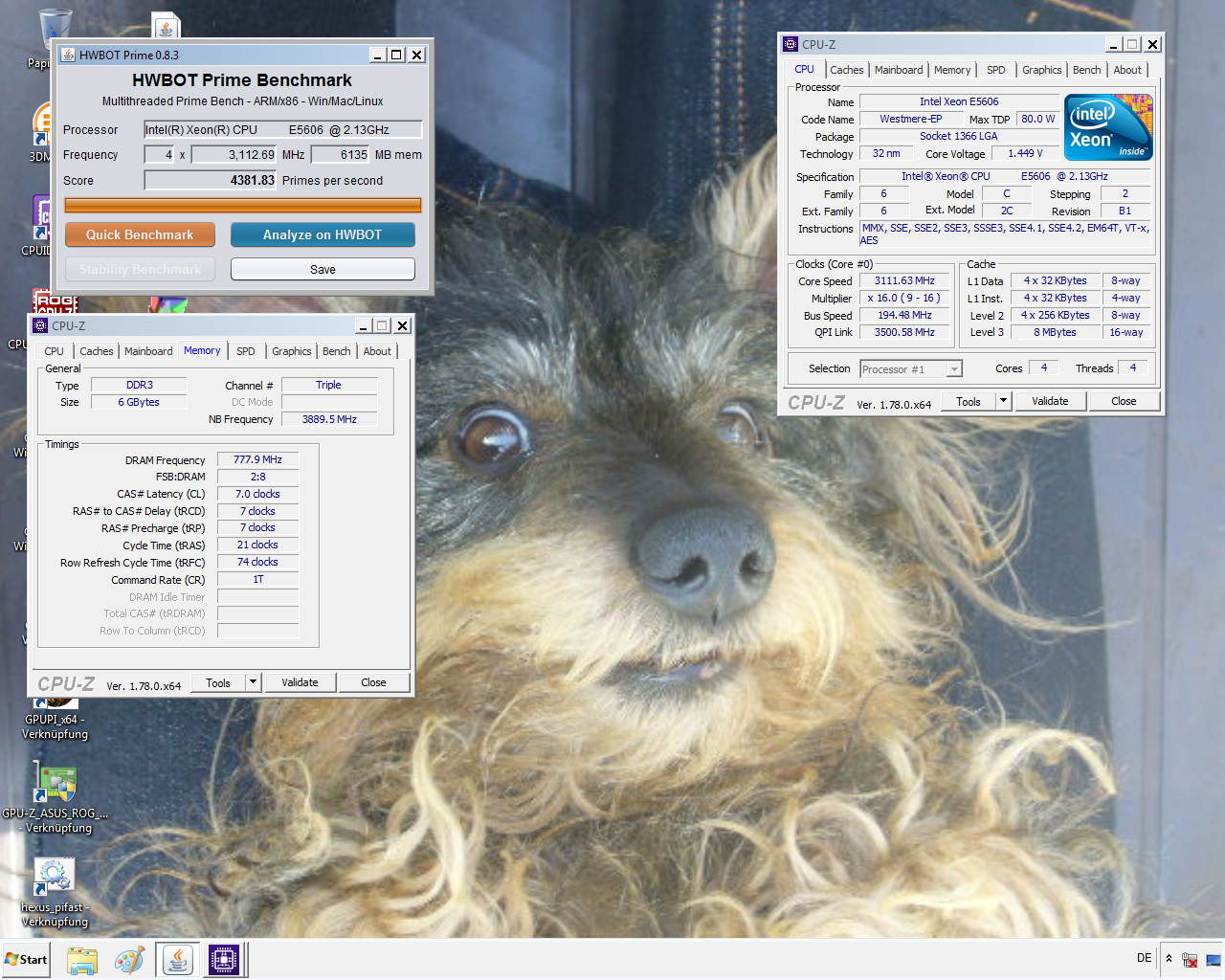Open the Start menu

click(x=26, y=959)
